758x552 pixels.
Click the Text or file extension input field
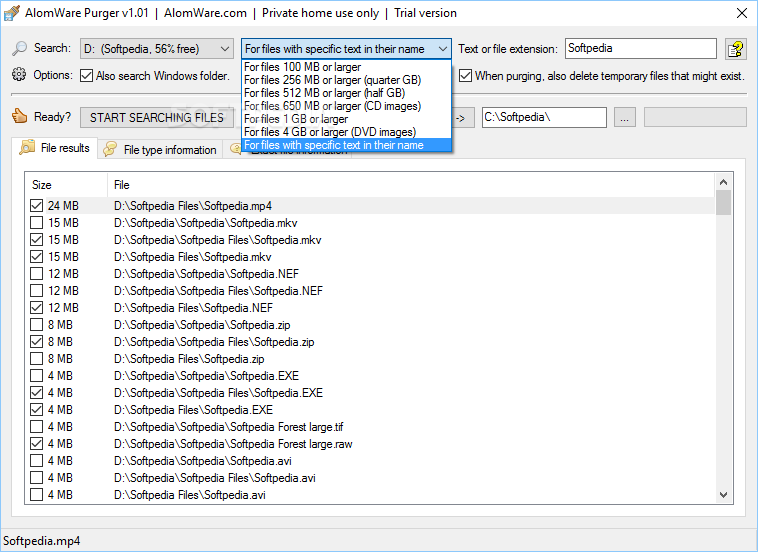coord(641,48)
